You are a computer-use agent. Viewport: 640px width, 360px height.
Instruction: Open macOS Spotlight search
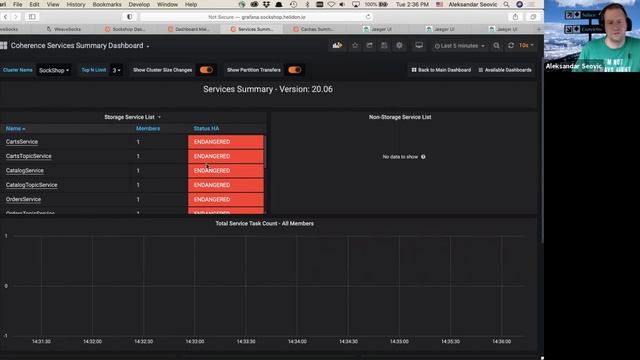[506, 4]
